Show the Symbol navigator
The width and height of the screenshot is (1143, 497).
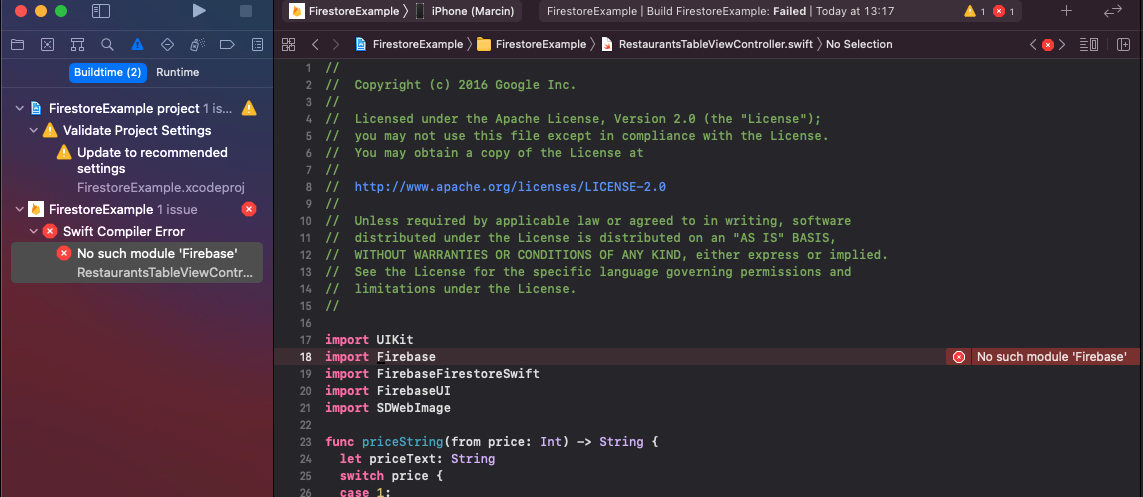pos(77,44)
